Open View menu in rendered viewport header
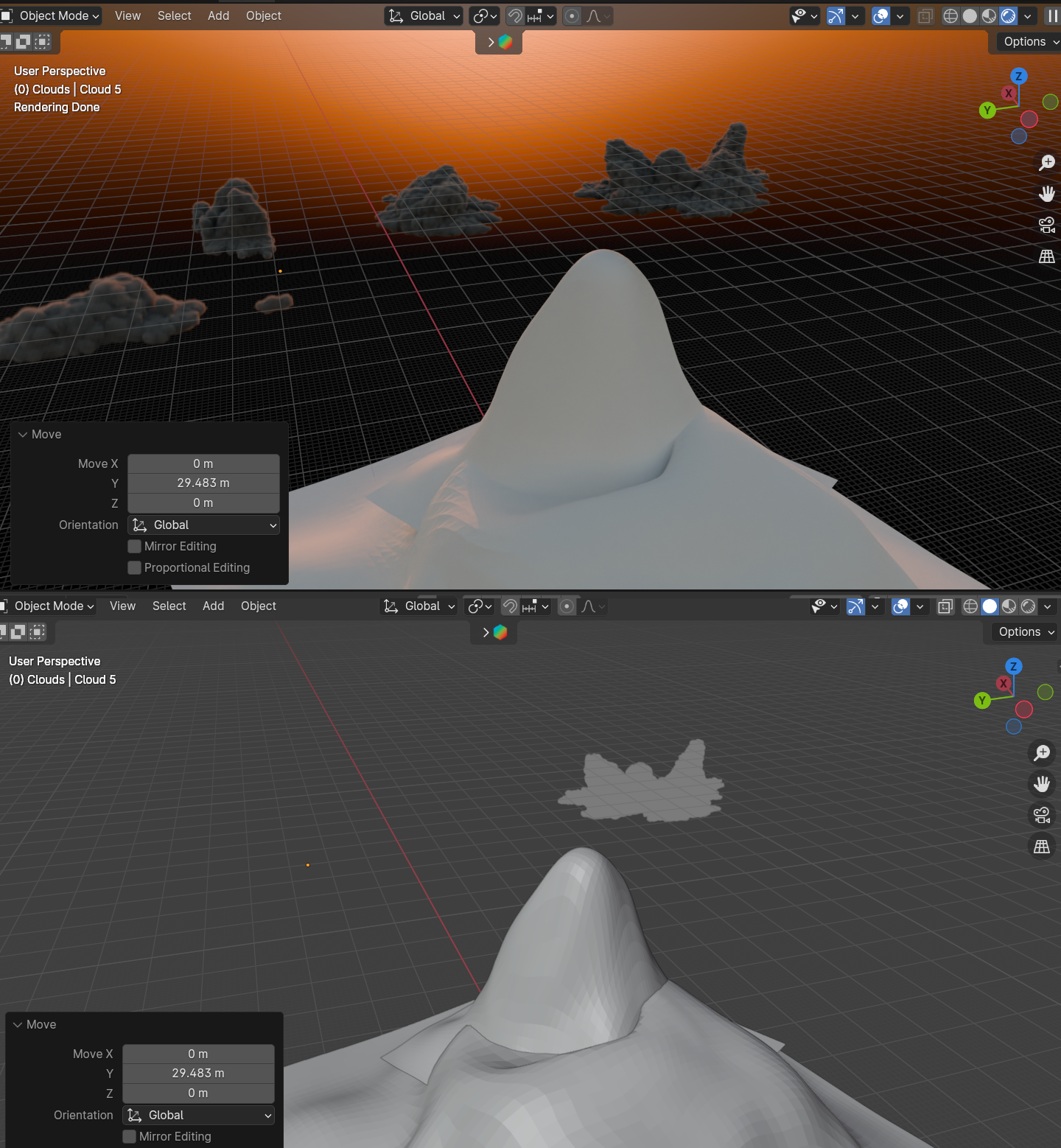 click(x=127, y=16)
